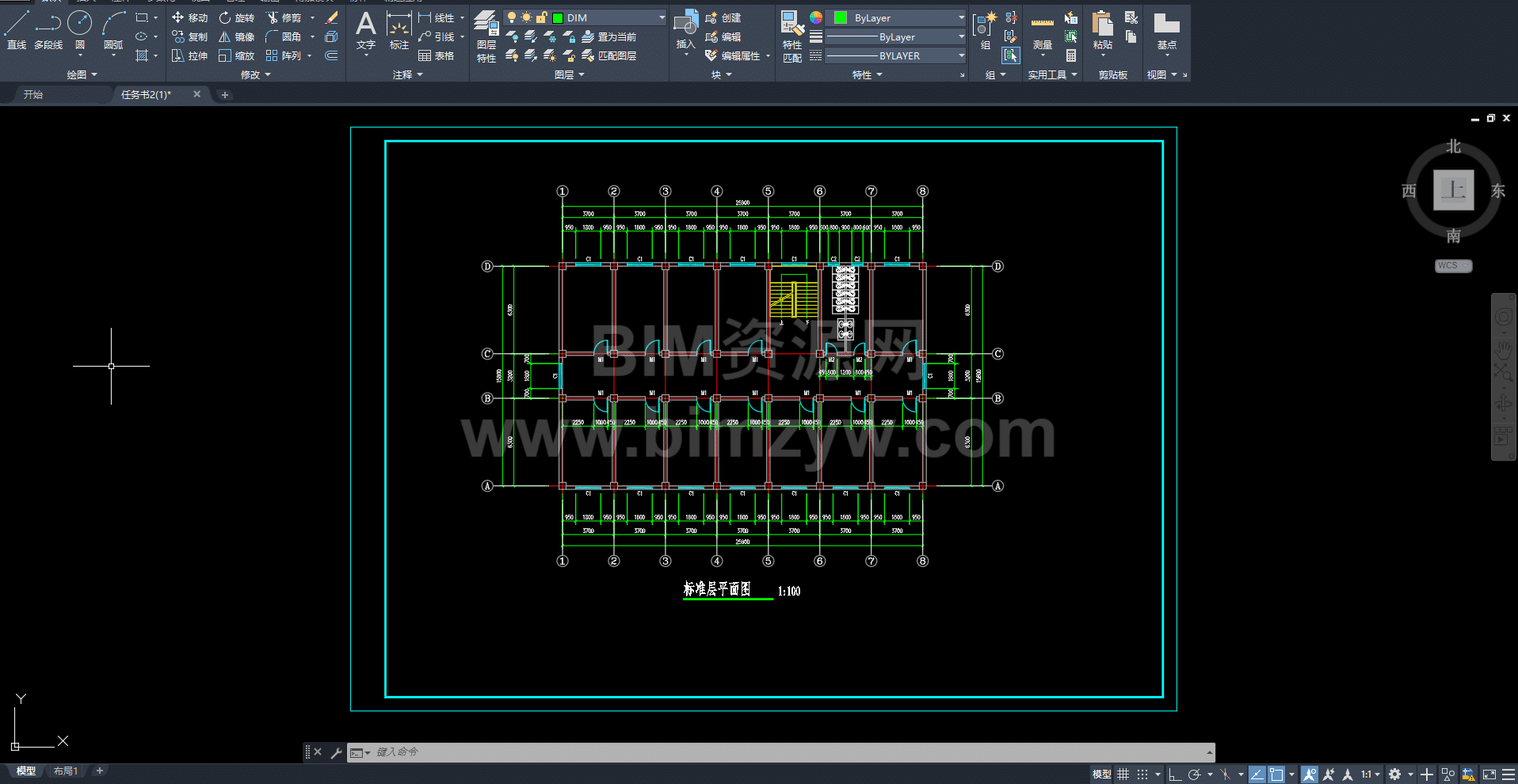The image size is (1518, 784).
Task: Toggle the DIM layer lock icon
Action: (x=542, y=17)
